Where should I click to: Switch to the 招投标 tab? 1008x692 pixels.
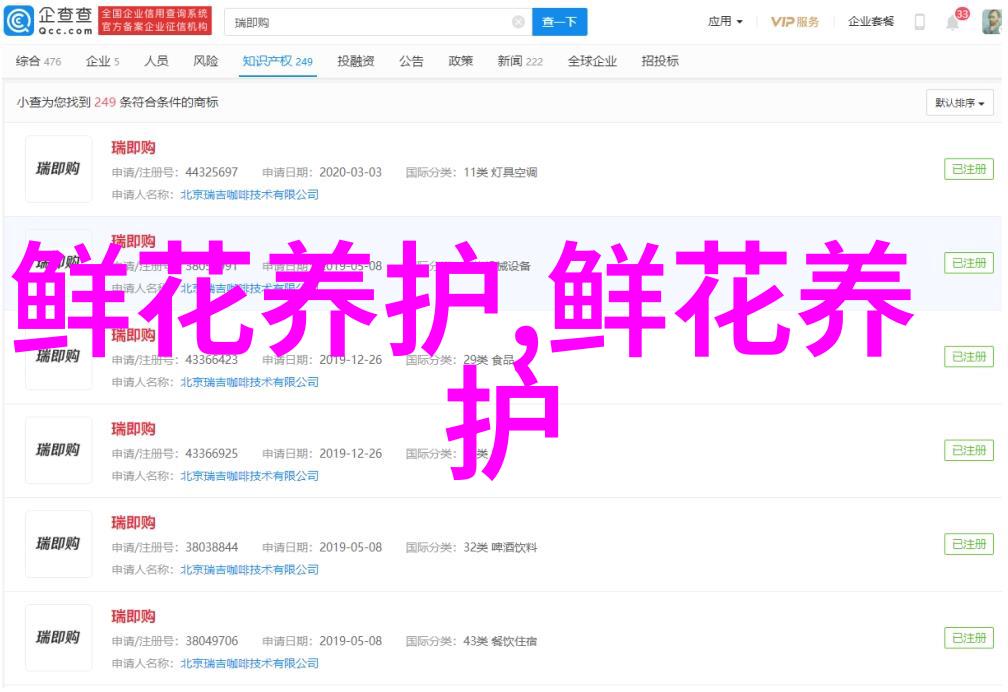660,61
